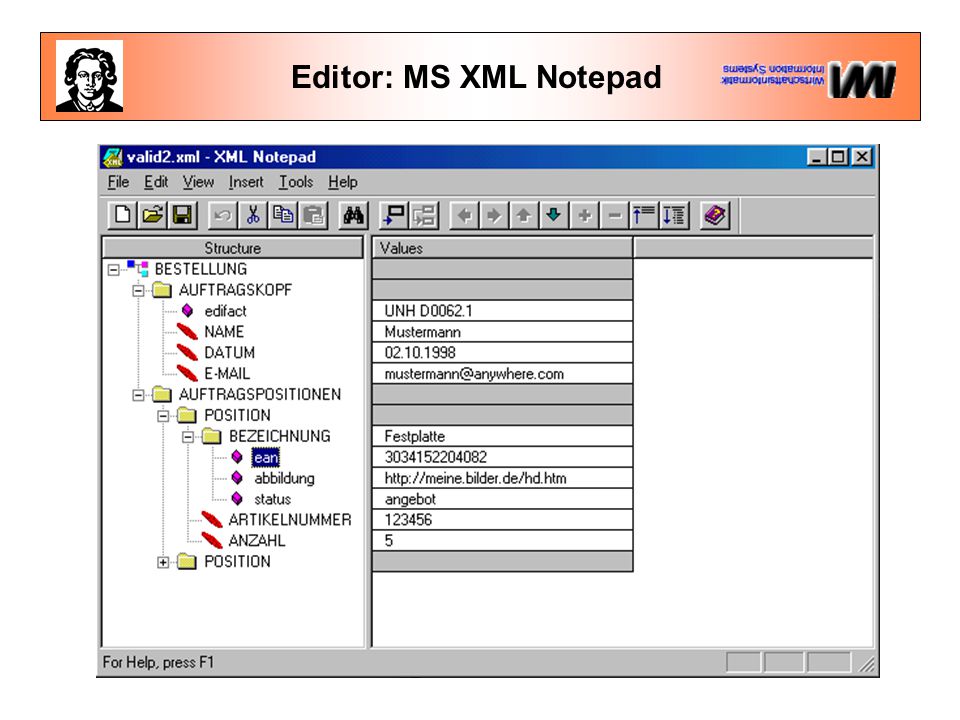Click the value field 'Mustermann'
Image resolution: width=960 pixels, height=720 pixels.
click(x=503, y=332)
